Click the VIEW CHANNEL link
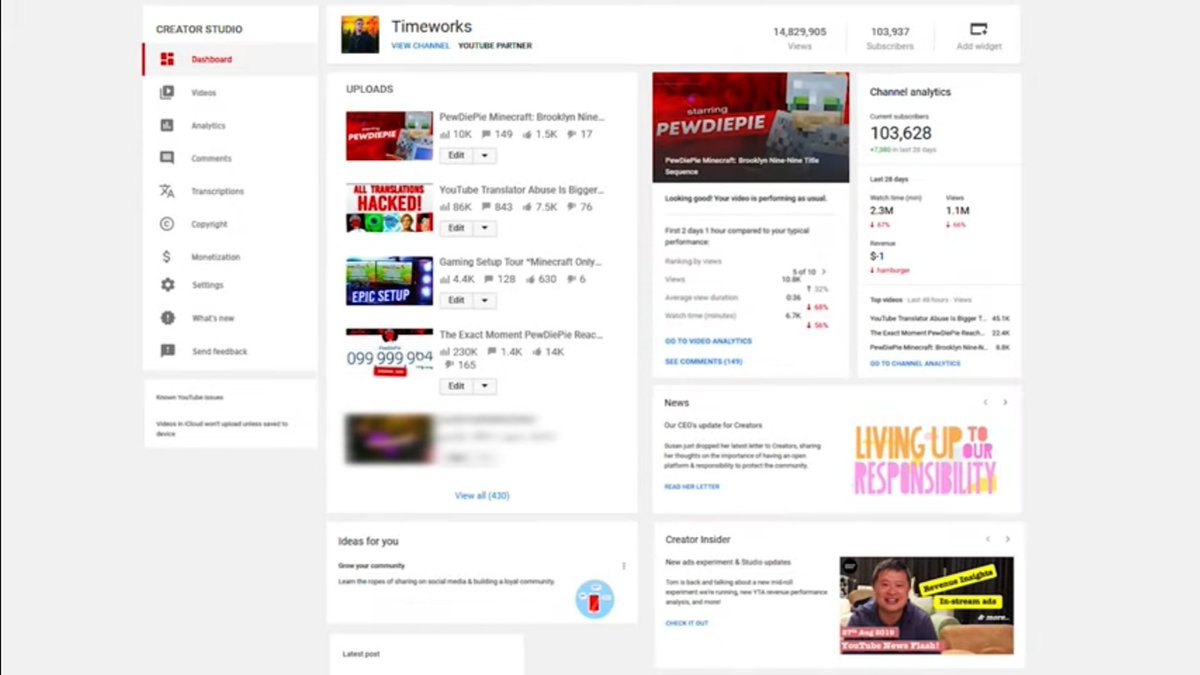Viewport: 1200px width, 675px height. 420,46
